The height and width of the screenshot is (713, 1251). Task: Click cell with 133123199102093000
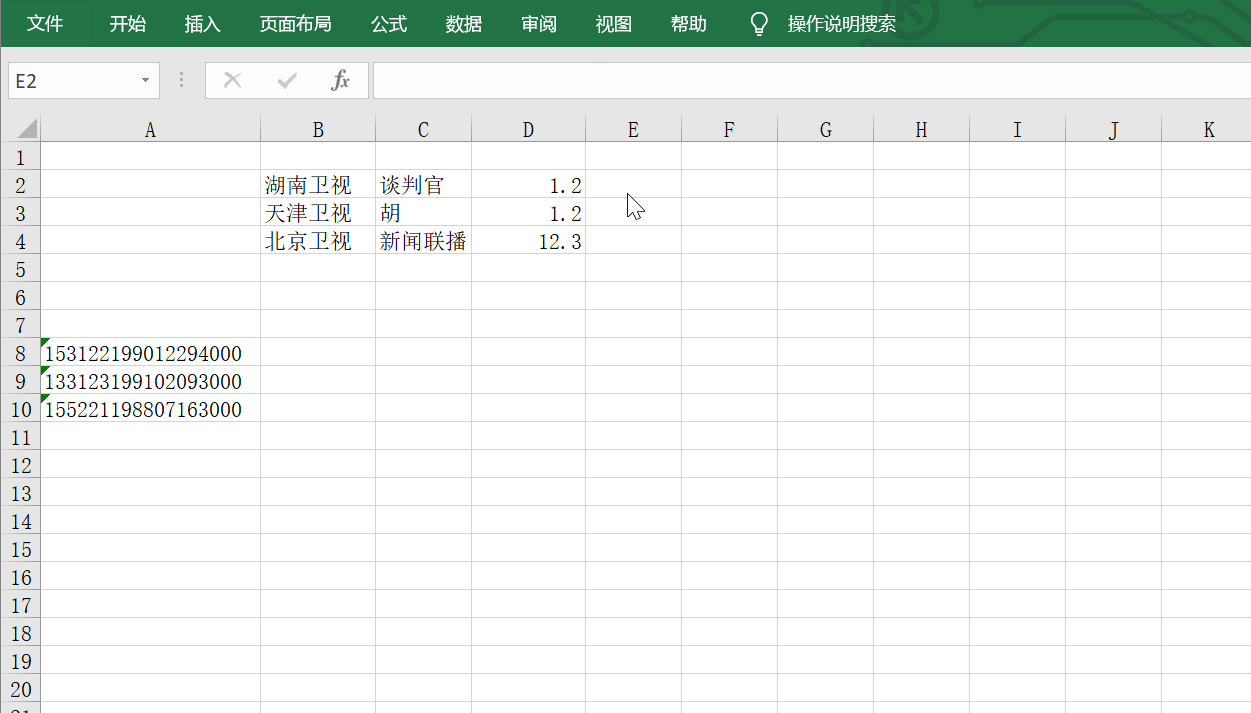coord(150,381)
